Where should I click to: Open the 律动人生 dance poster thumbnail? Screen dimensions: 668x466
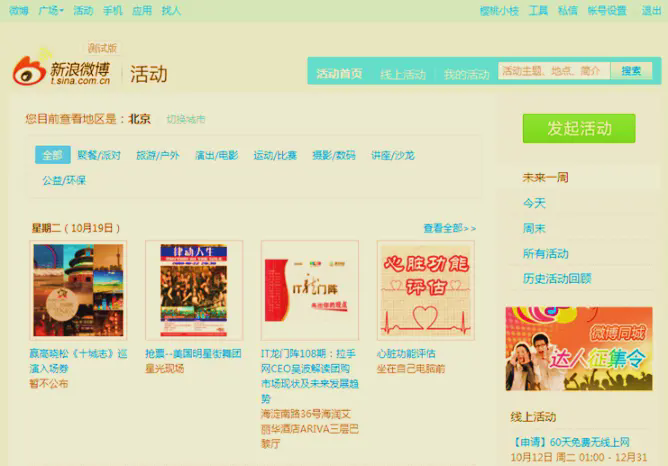(194, 289)
